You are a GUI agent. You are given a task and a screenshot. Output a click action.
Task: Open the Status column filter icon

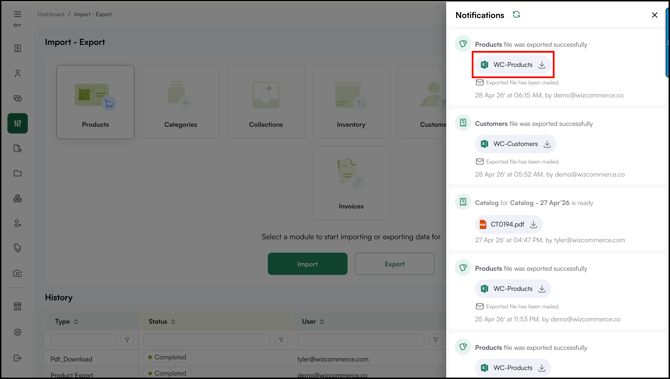coord(281,340)
